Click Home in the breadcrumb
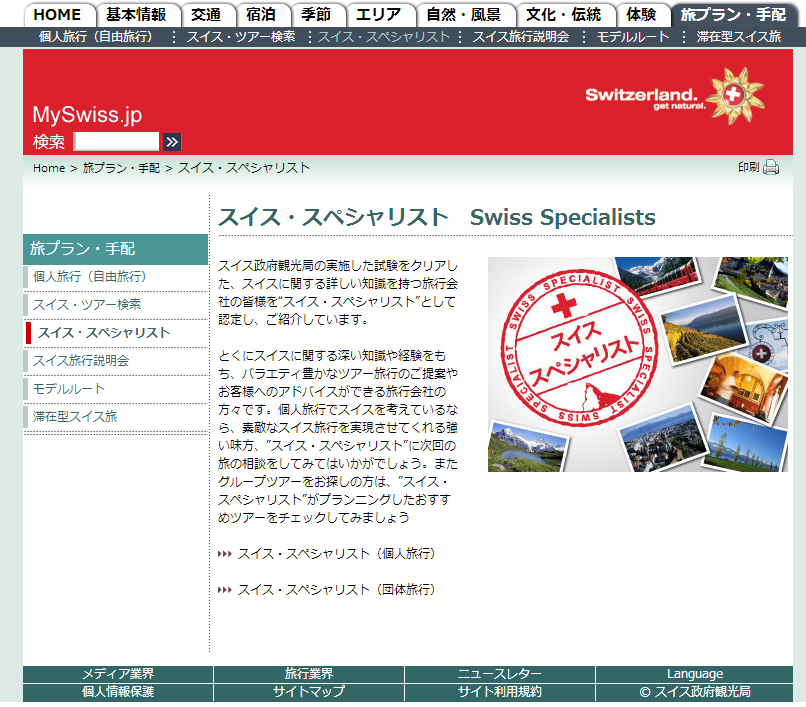 49,168
